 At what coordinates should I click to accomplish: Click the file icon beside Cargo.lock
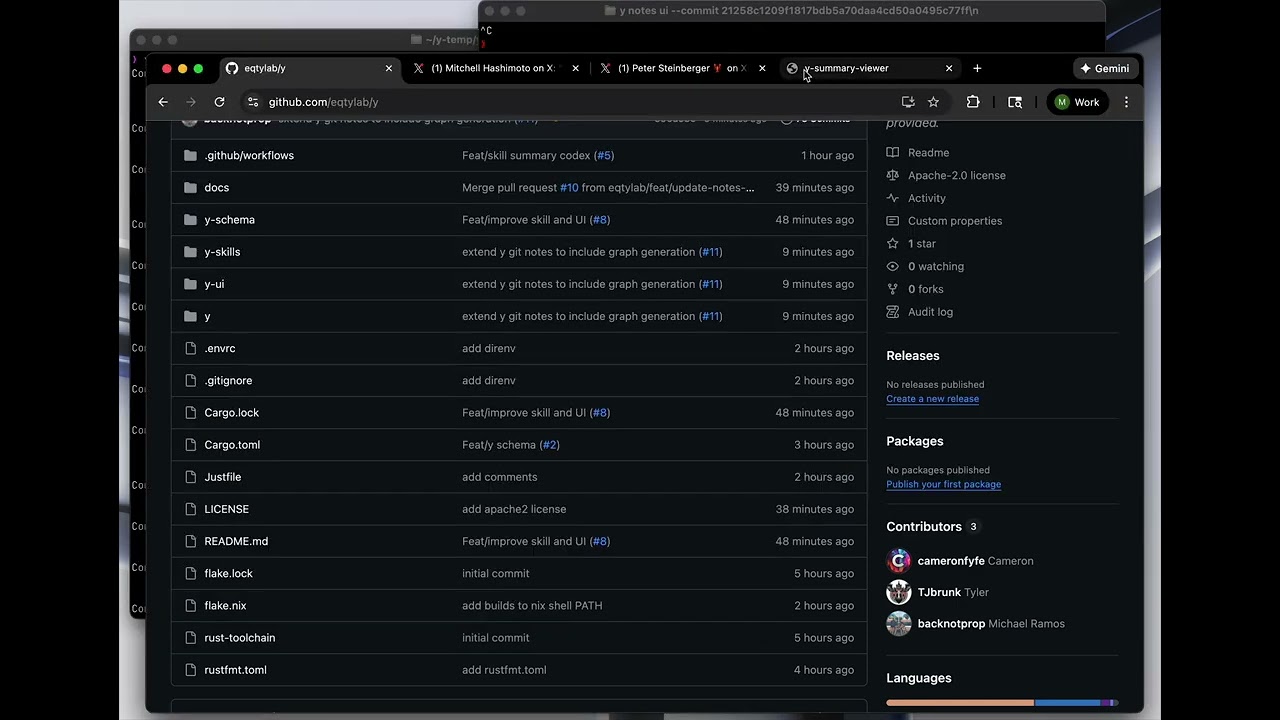[190, 413]
